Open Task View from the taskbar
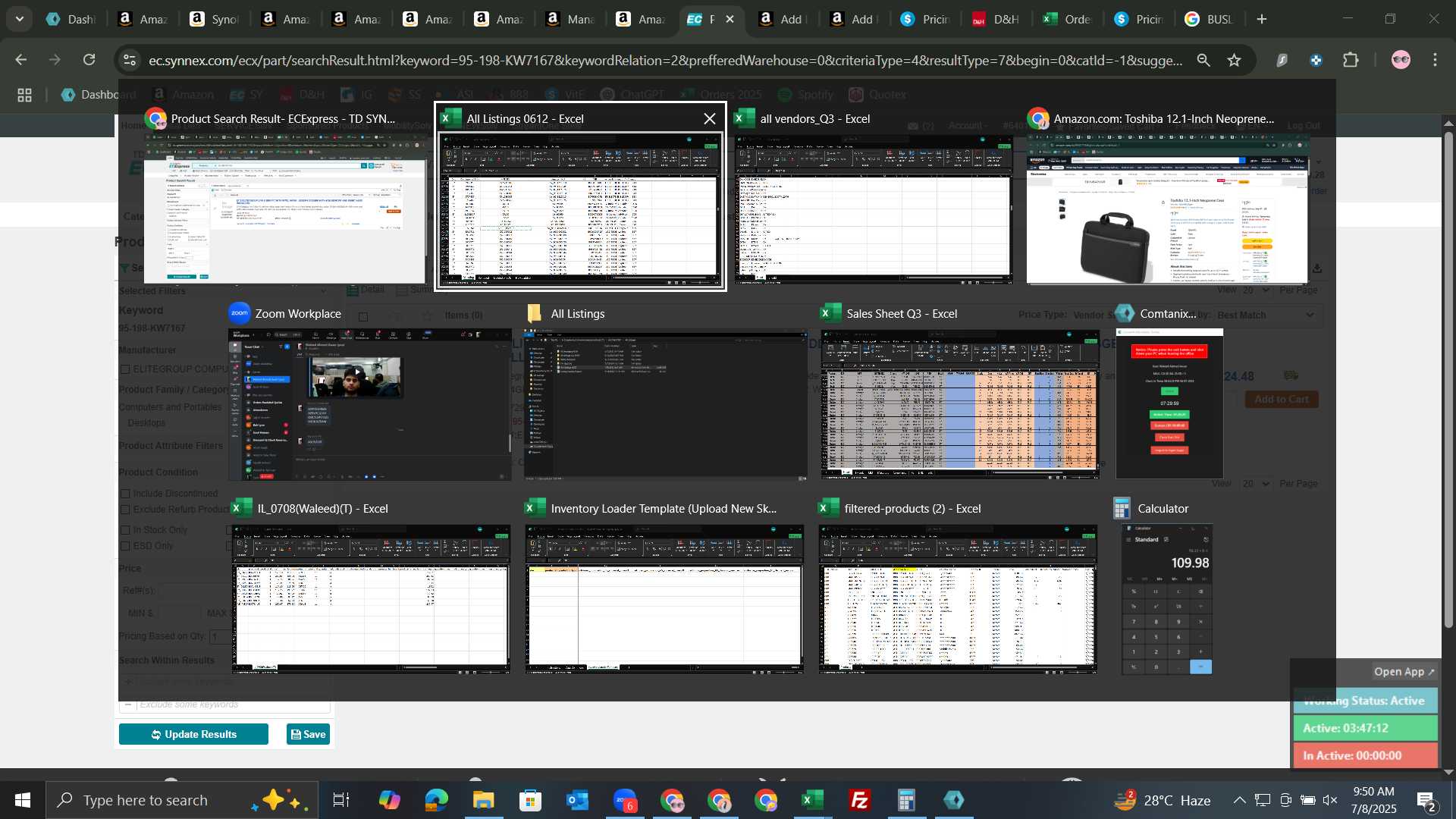Screen dimensions: 1456x819 pyautogui.click(x=341, y=800)
